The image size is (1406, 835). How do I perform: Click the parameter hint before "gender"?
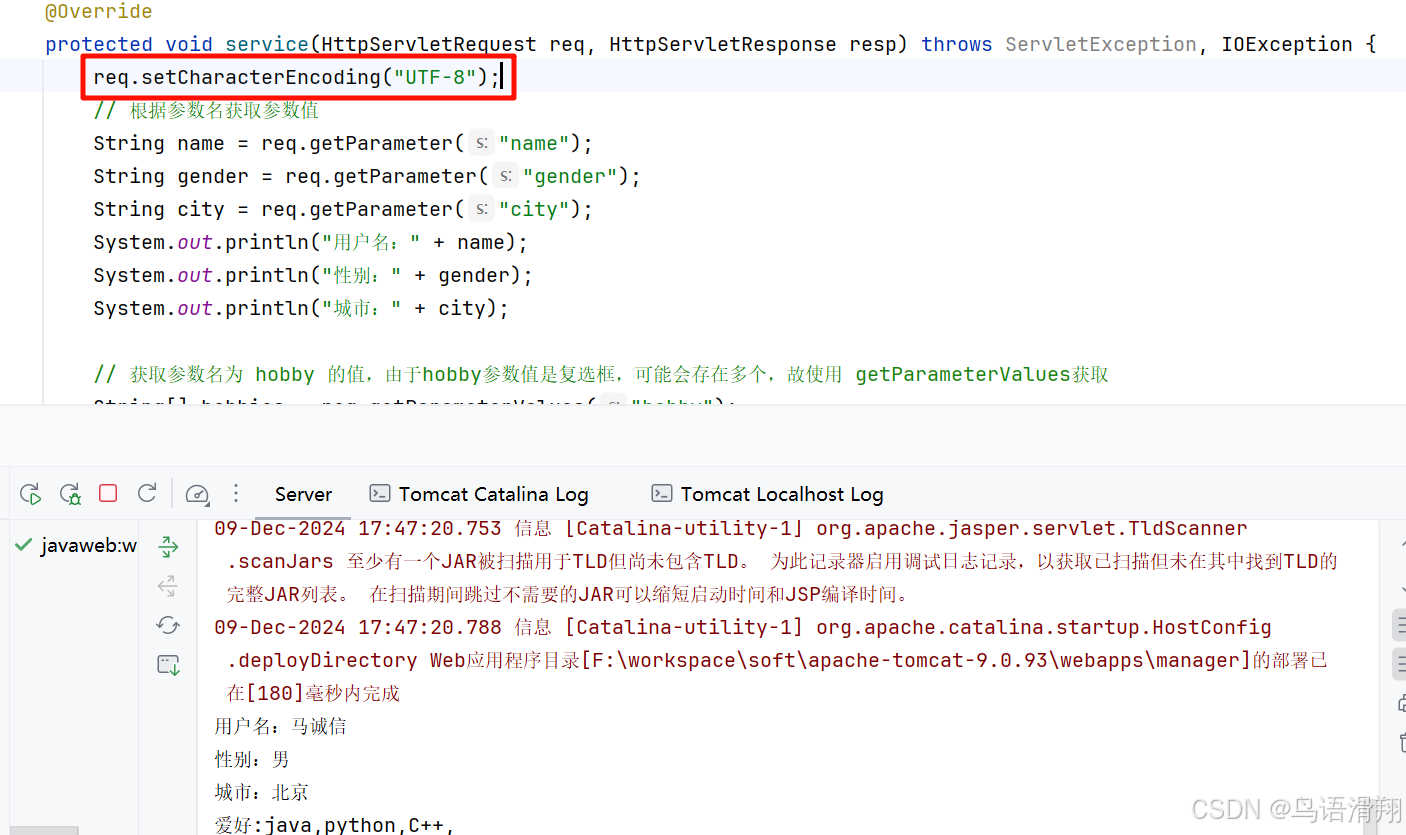tap(505, 176)
